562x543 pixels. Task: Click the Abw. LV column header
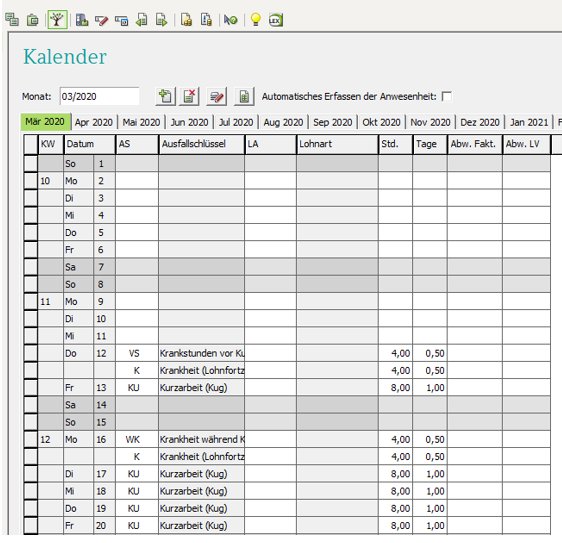tap(527, 144)
